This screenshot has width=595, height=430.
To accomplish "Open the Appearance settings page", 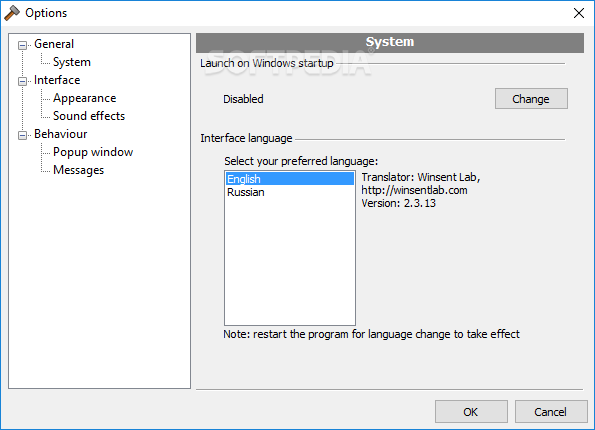I will 84,98.
